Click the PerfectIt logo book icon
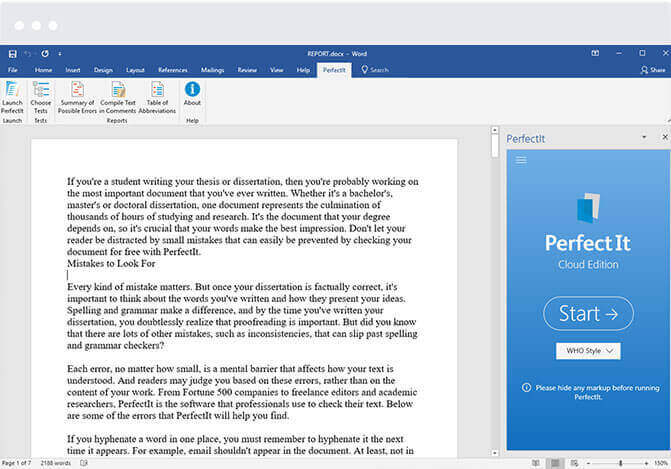 pos(588,208)
